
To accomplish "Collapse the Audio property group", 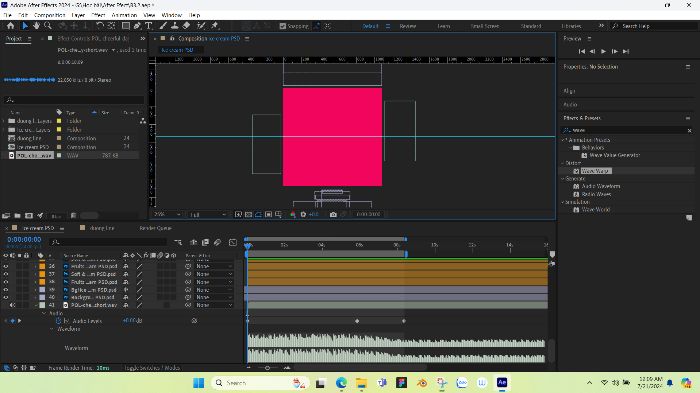I will click(x=44, y=313).
